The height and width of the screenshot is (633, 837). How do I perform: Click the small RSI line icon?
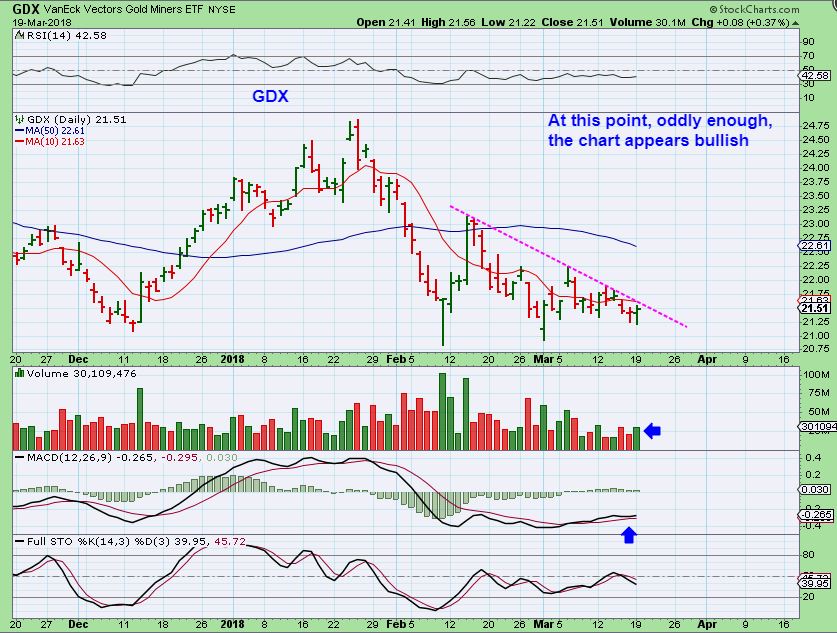20,35
